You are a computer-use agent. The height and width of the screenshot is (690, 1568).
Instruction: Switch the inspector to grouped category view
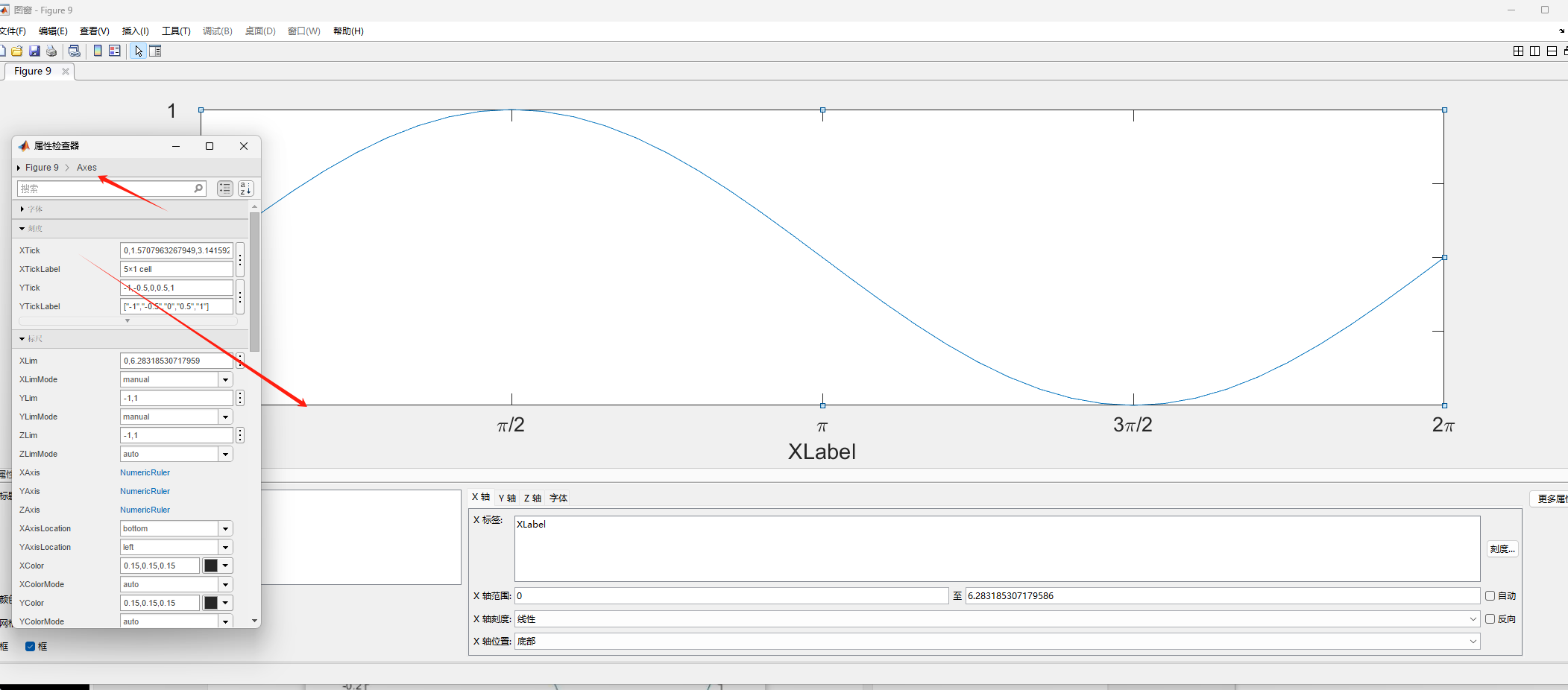pos(225,189)
